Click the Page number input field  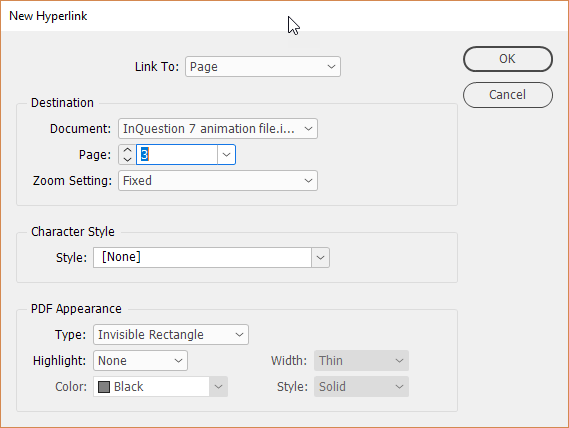177,155
